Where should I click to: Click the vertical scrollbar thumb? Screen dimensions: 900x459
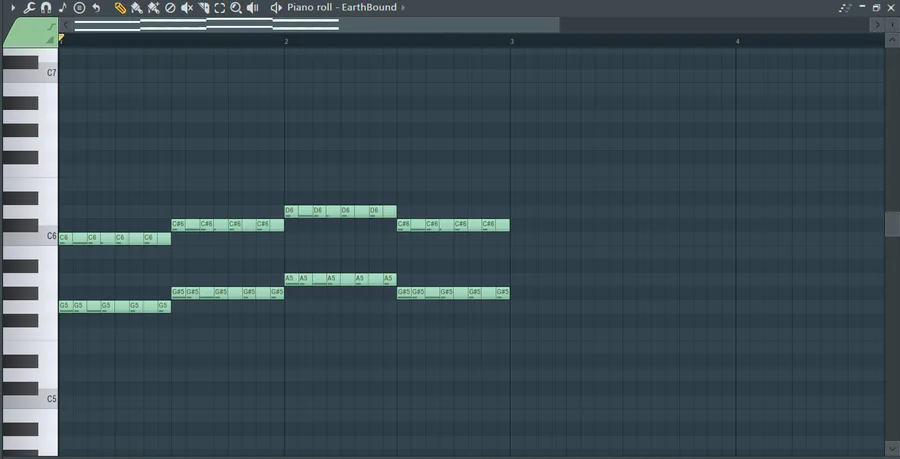click(x=893, y=224)
